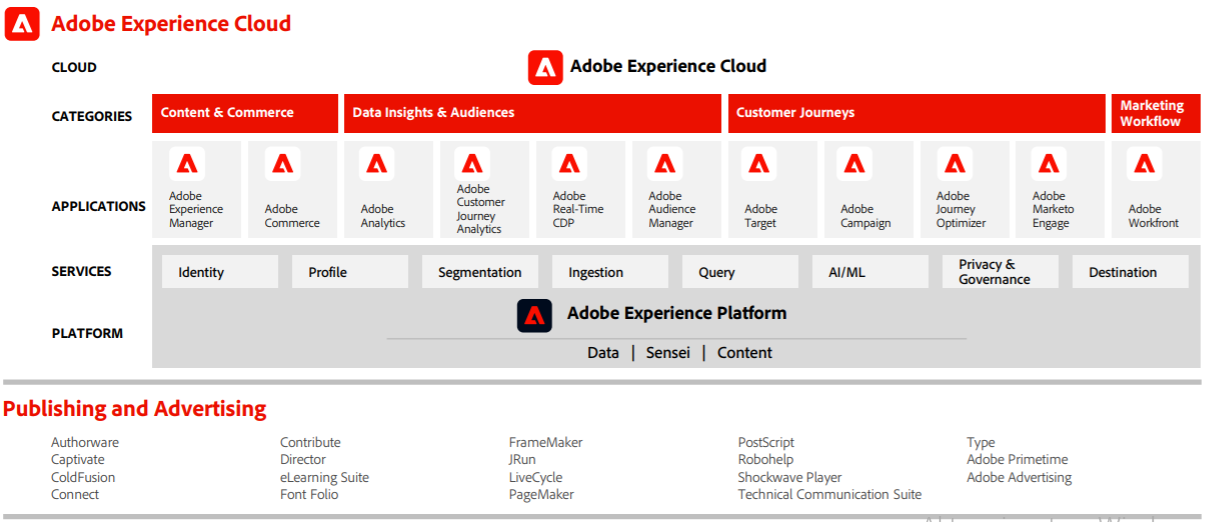The image size is (1207, 522).
Task: Click Adobe Primetime in the product list
Action: coord(1017,460)
